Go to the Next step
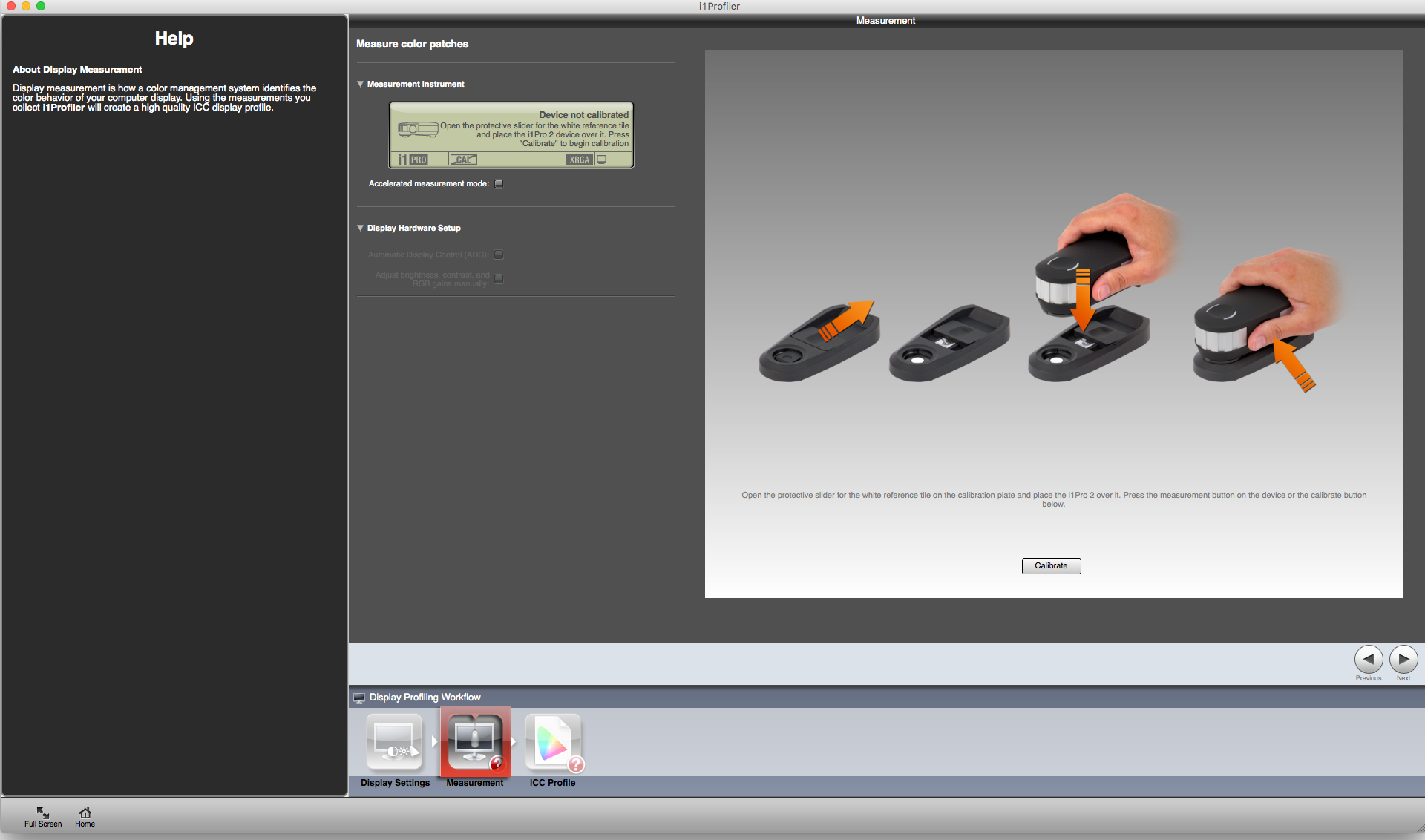The image size is (1425, 840). [1403, 659]
